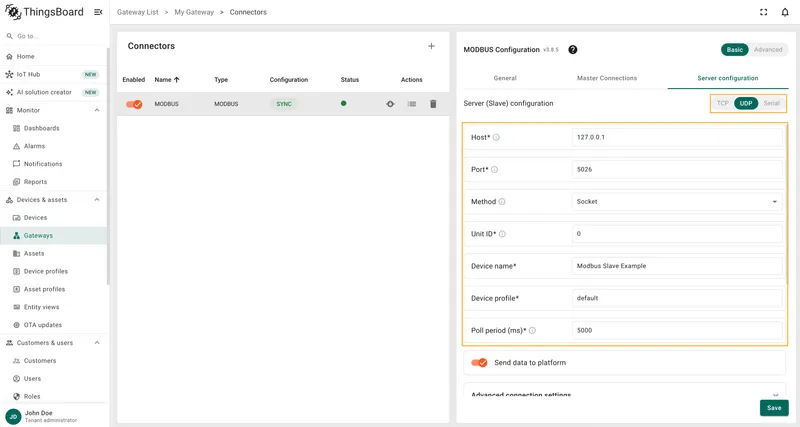
Task: Select Serial server type
Action: click(x=771, y=103)
